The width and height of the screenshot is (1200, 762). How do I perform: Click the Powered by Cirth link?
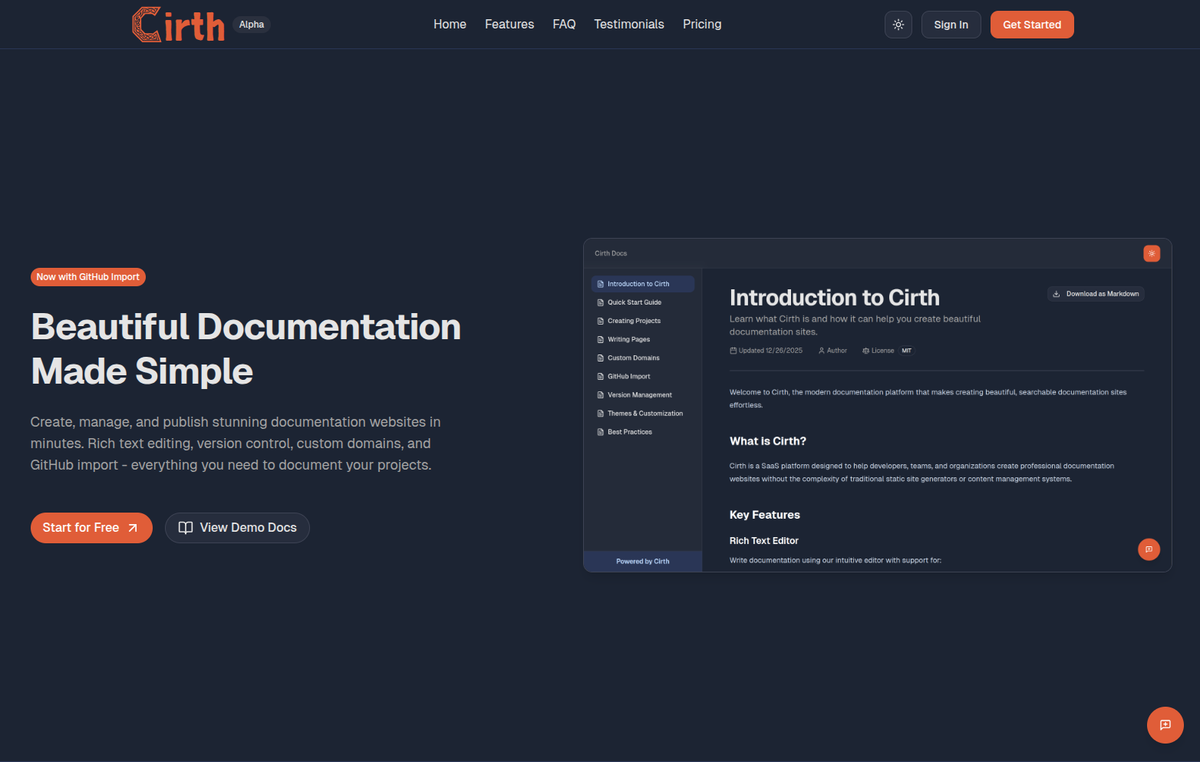pos(642,561)
